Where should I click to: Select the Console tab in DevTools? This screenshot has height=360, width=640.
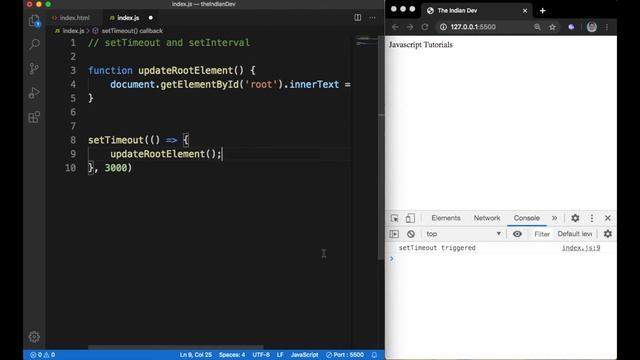[x=527, y=218]
